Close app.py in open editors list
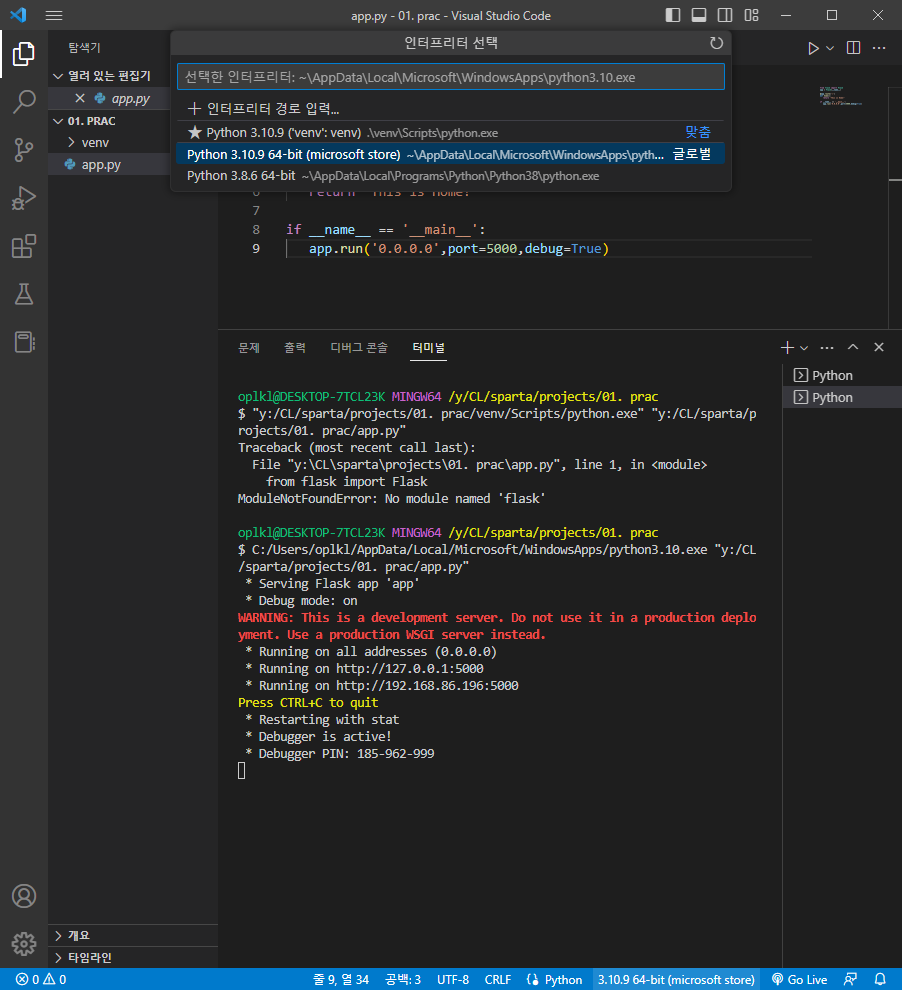Screen dimensions: 902x990 (x=80, y=98)
